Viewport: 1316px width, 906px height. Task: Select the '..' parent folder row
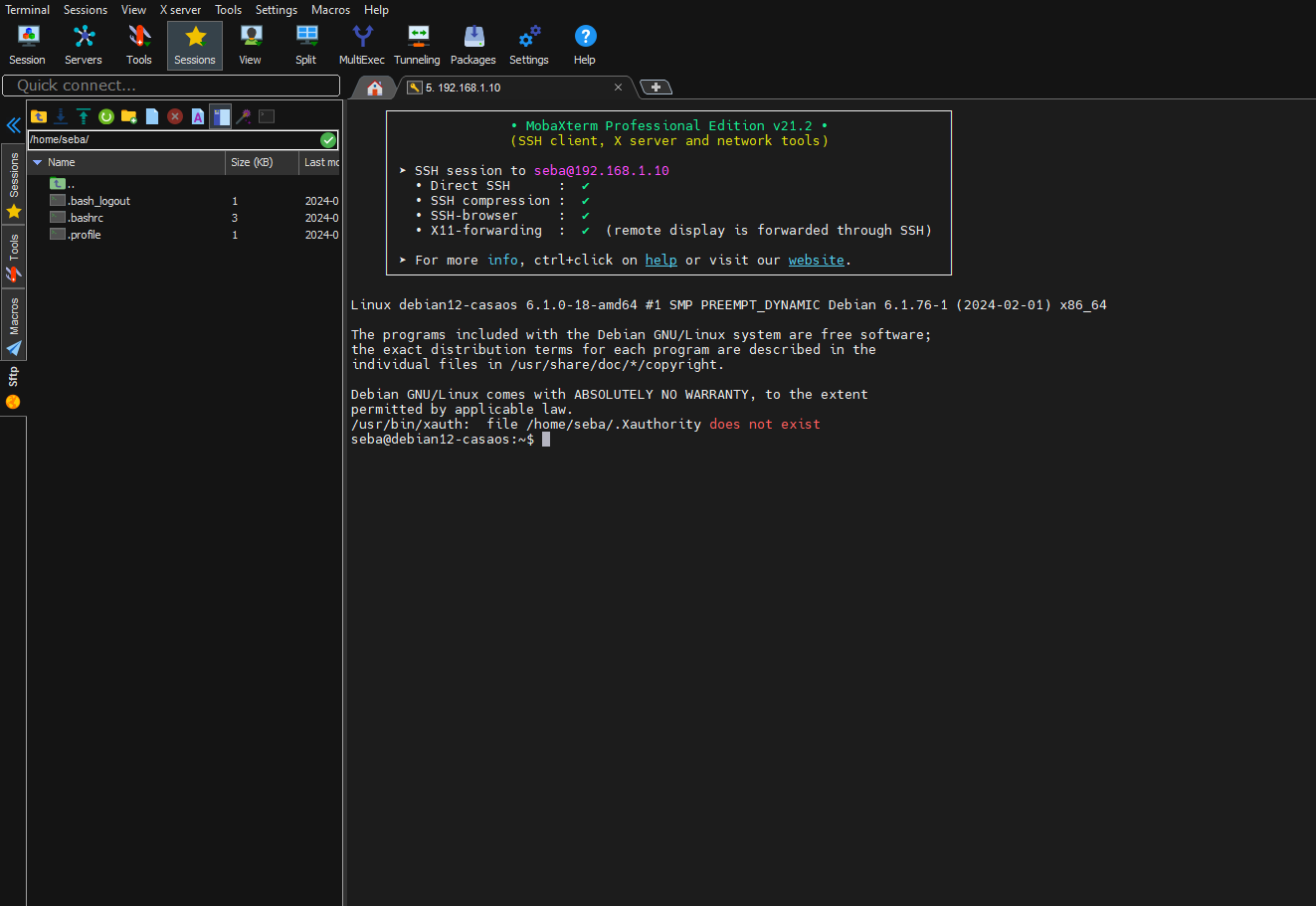184,184
